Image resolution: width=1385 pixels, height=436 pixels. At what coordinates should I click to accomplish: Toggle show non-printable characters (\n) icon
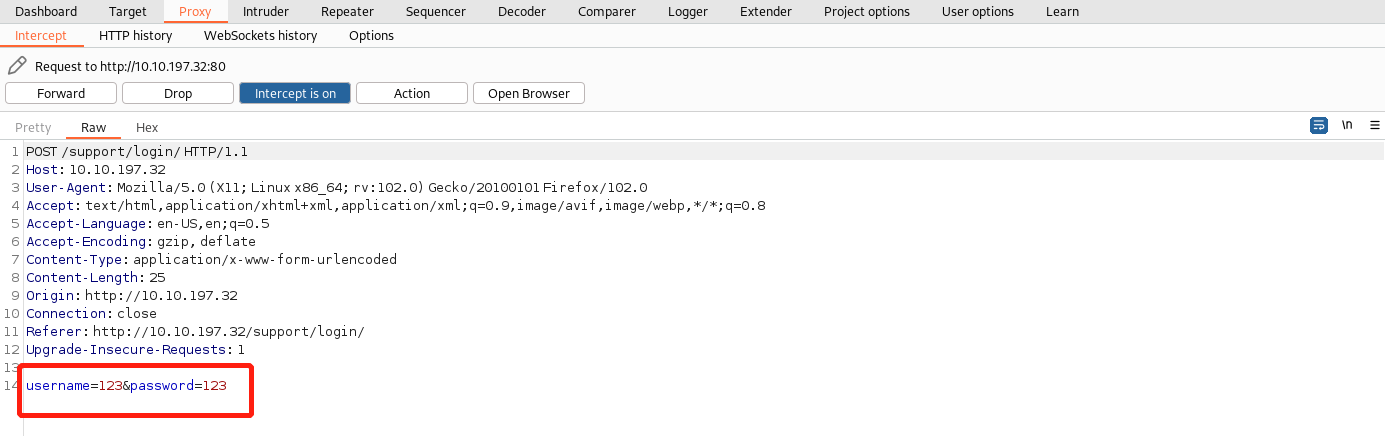[1347, 126]
